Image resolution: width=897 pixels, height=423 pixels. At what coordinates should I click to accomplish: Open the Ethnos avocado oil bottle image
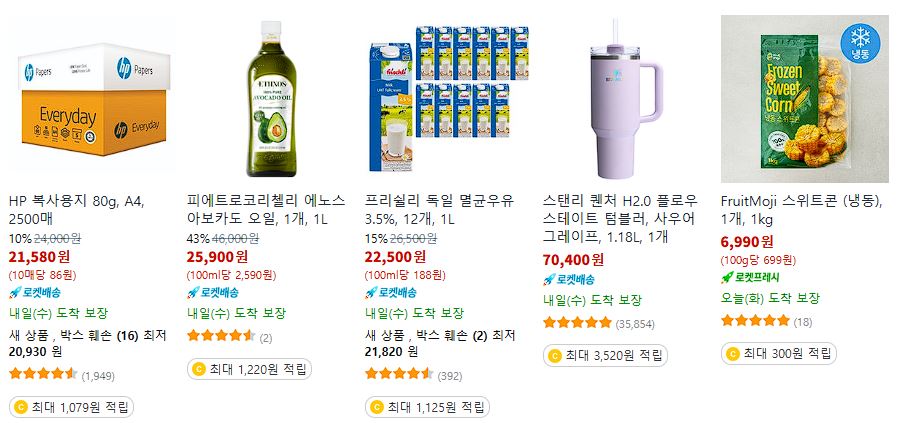click(x=271, y=99)
